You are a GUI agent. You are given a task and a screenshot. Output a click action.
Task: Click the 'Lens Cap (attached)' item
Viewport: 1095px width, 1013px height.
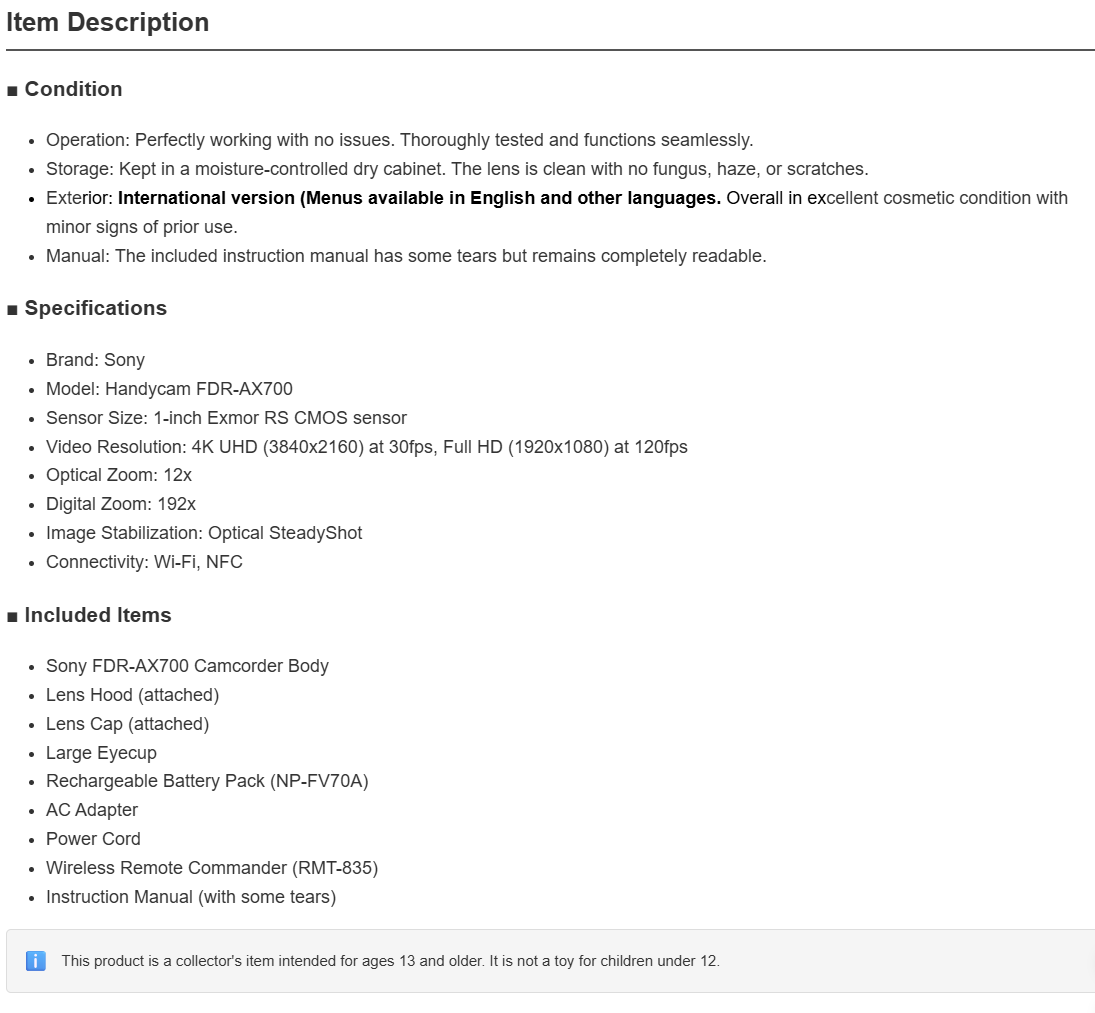(x=128, y=724)
